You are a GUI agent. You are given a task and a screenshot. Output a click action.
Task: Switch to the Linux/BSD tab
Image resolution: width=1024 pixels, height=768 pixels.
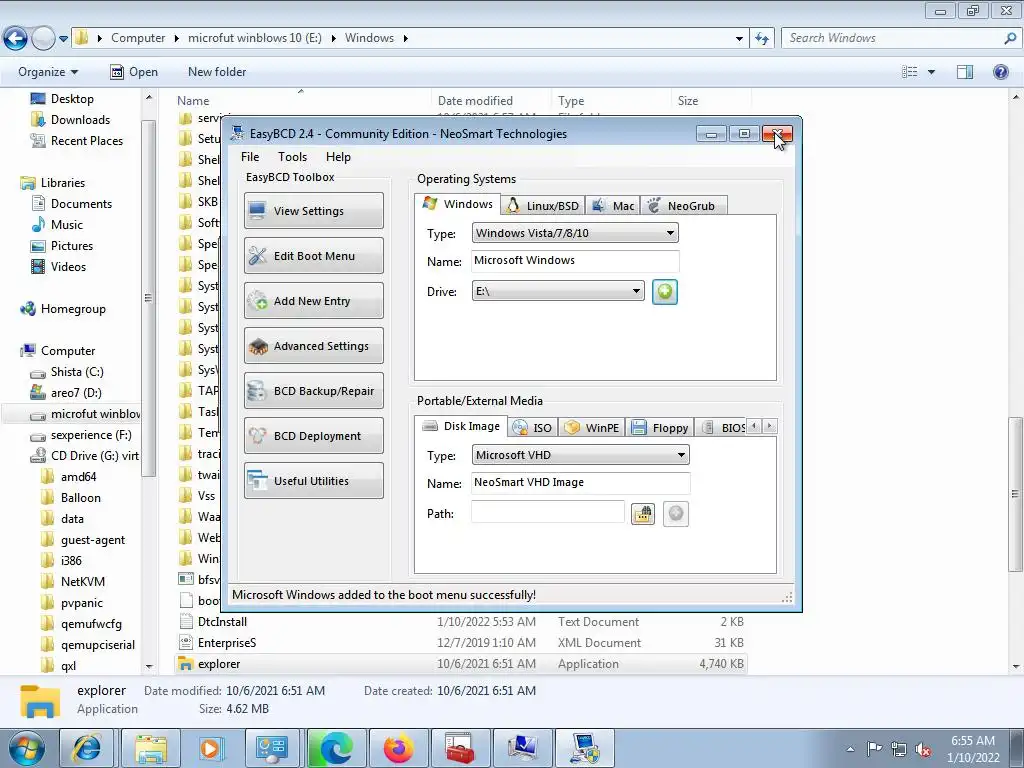tap(543, 206)
